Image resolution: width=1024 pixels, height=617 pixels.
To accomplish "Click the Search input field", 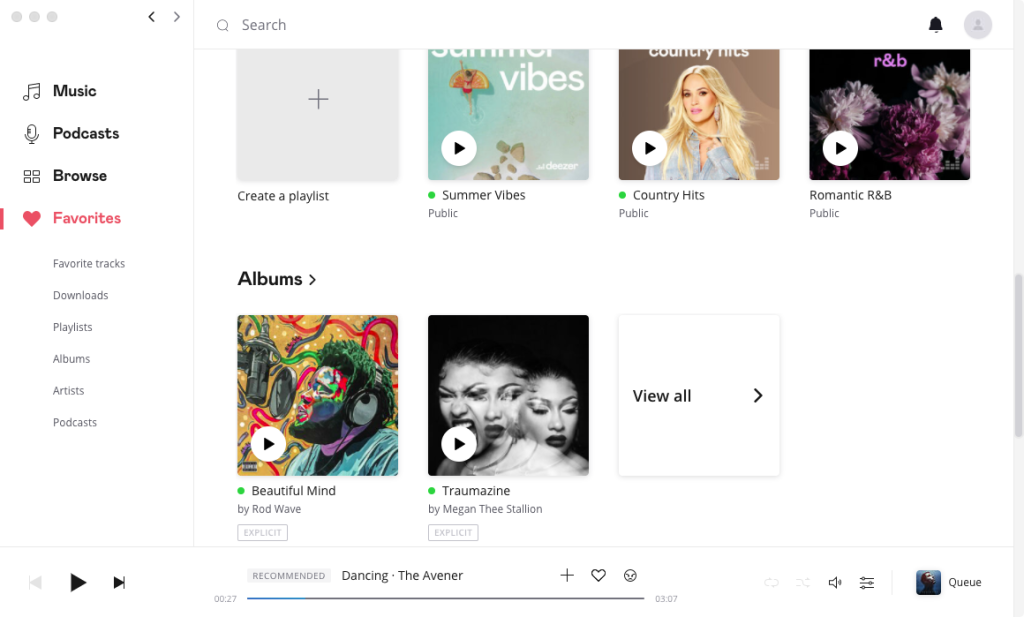I will click(500, 25).
